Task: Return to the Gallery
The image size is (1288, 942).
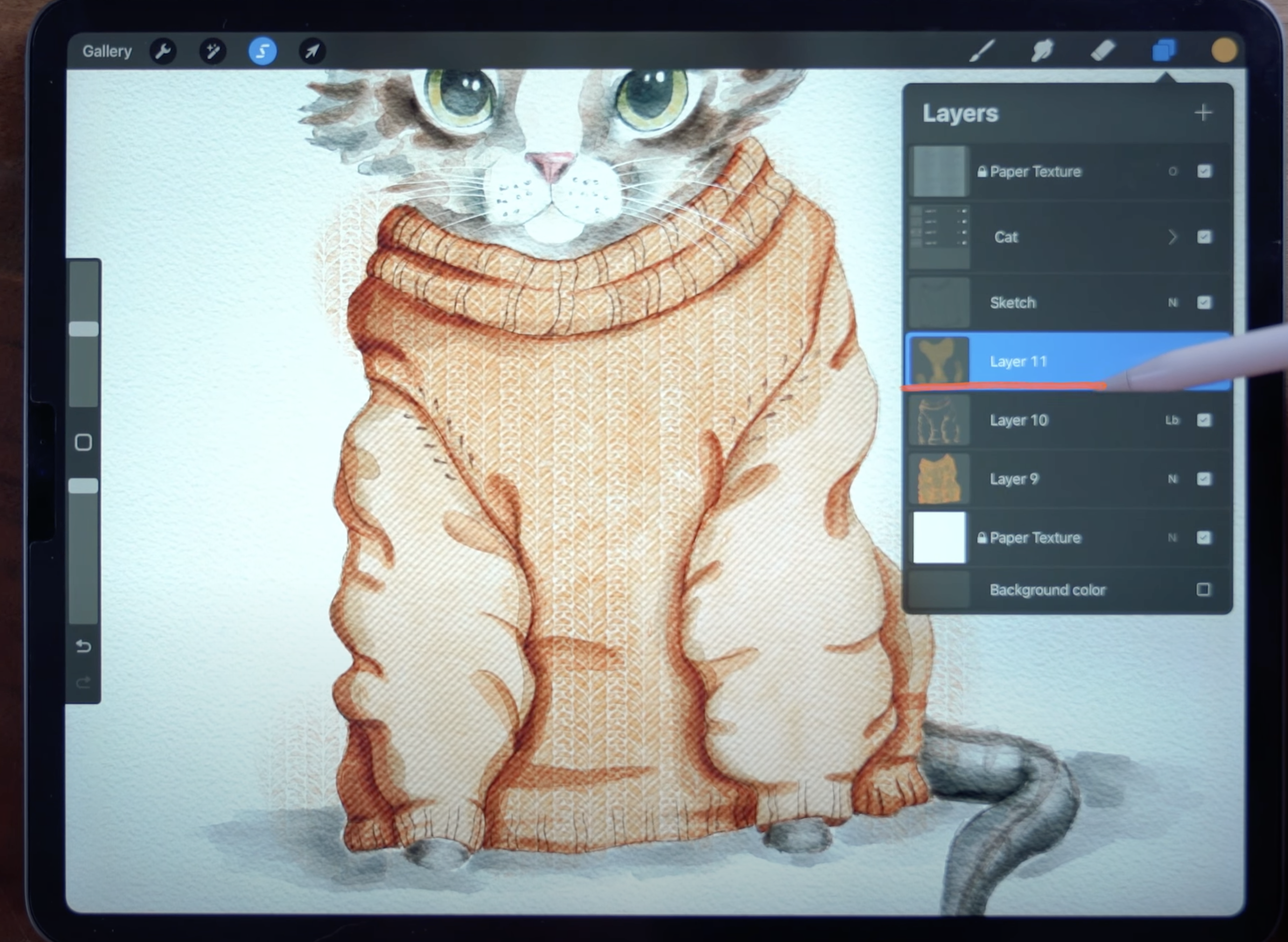Action: [107, 51]
